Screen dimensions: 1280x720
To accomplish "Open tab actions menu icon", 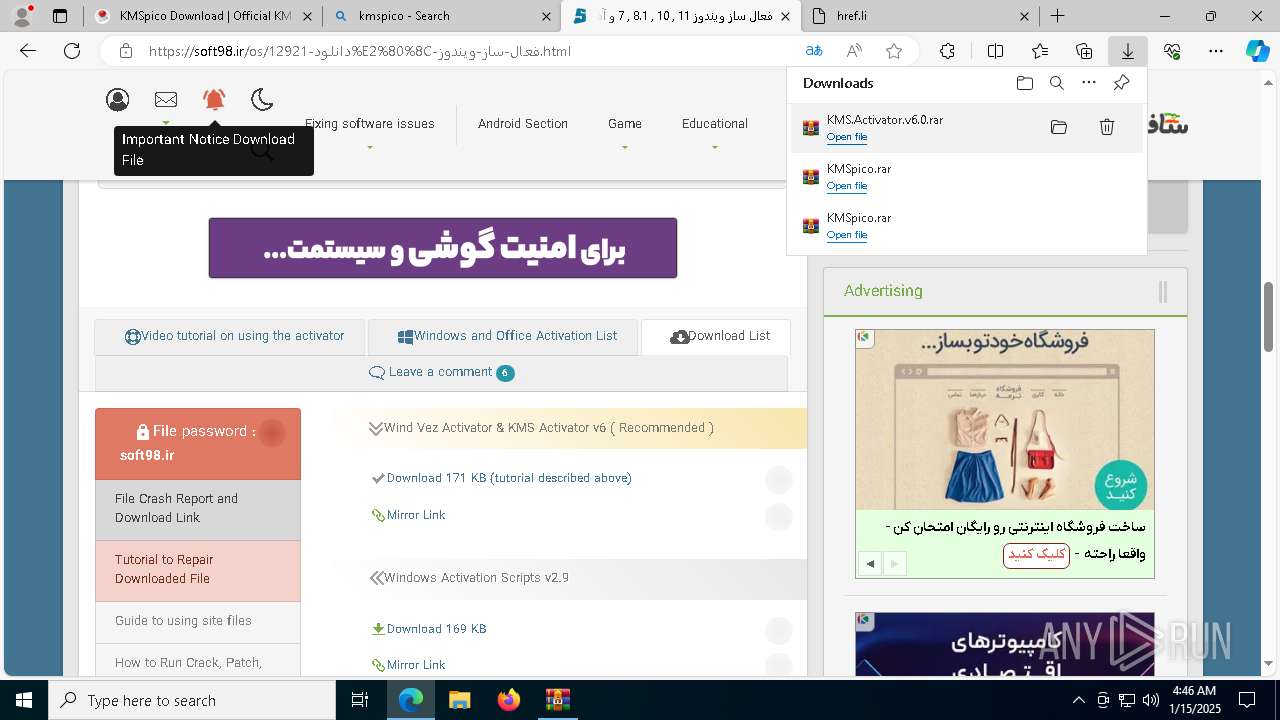I will tap(60, 16).
